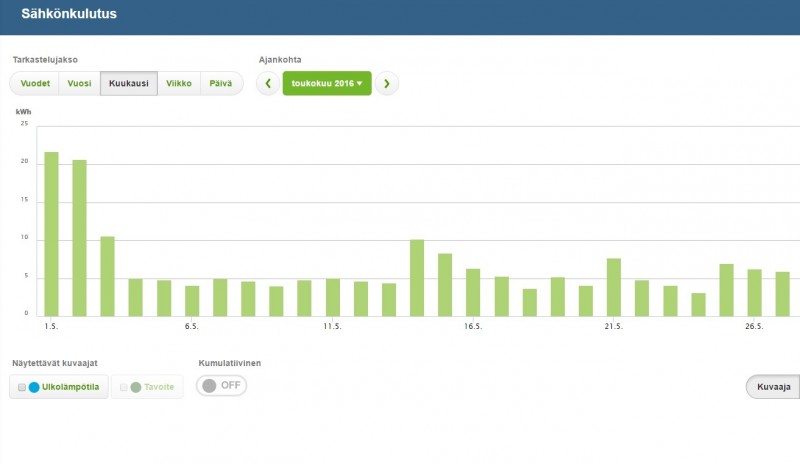Viewport: 800px width, 464px height.
Task: Click the green circle icon beside Tavoite
Action: coord(136,387)
